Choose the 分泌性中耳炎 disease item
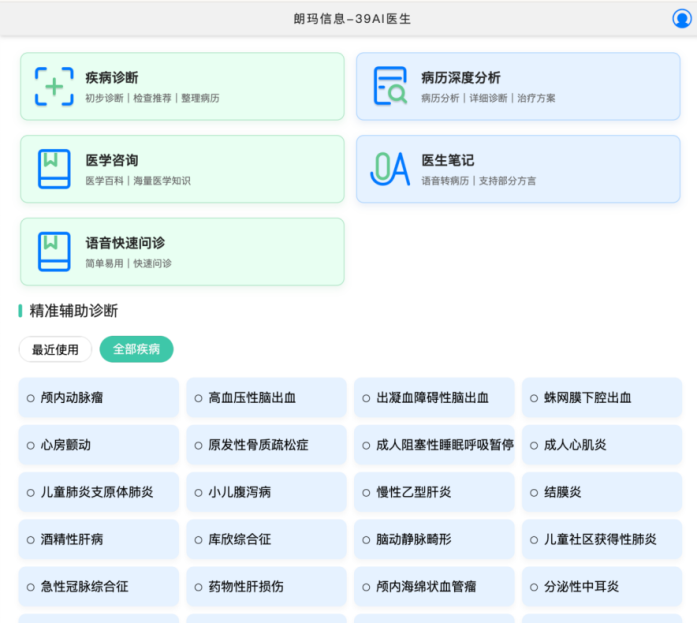This screenshot has height=623, width=697. tap(602, 586)
